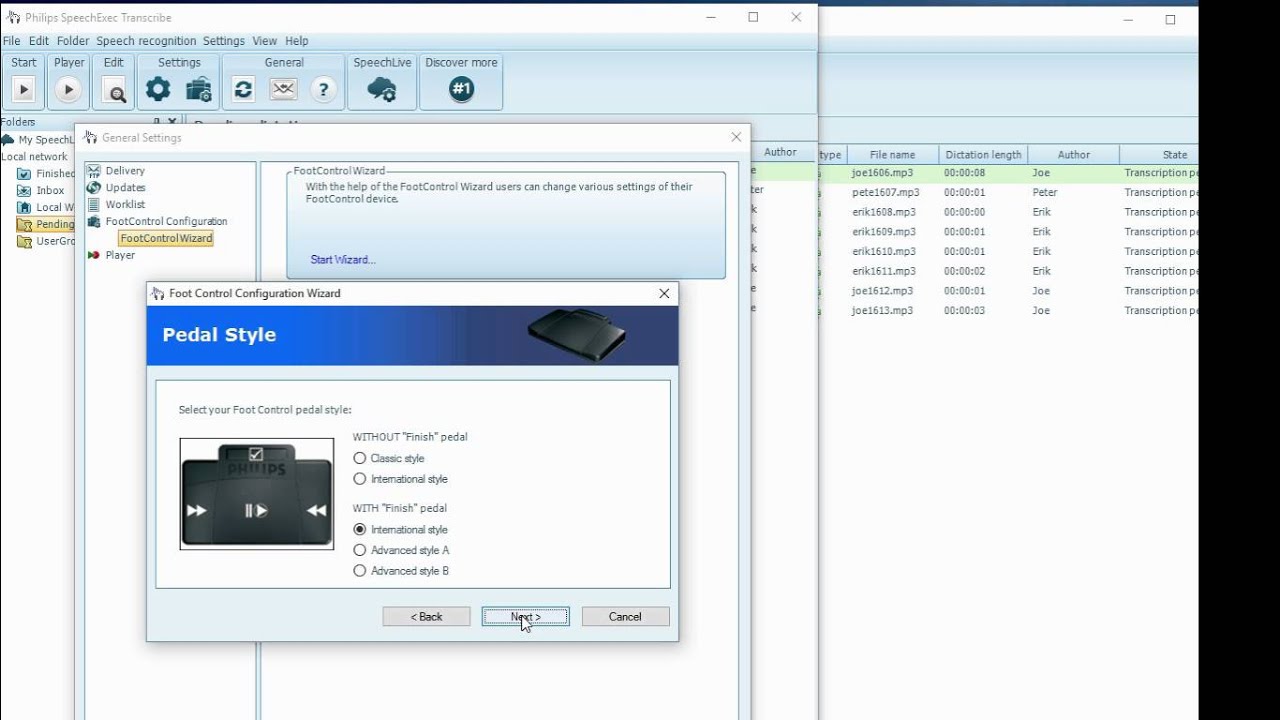Click the Pending folder icon
Screen dimensions: 1280x720
(24, 225)
